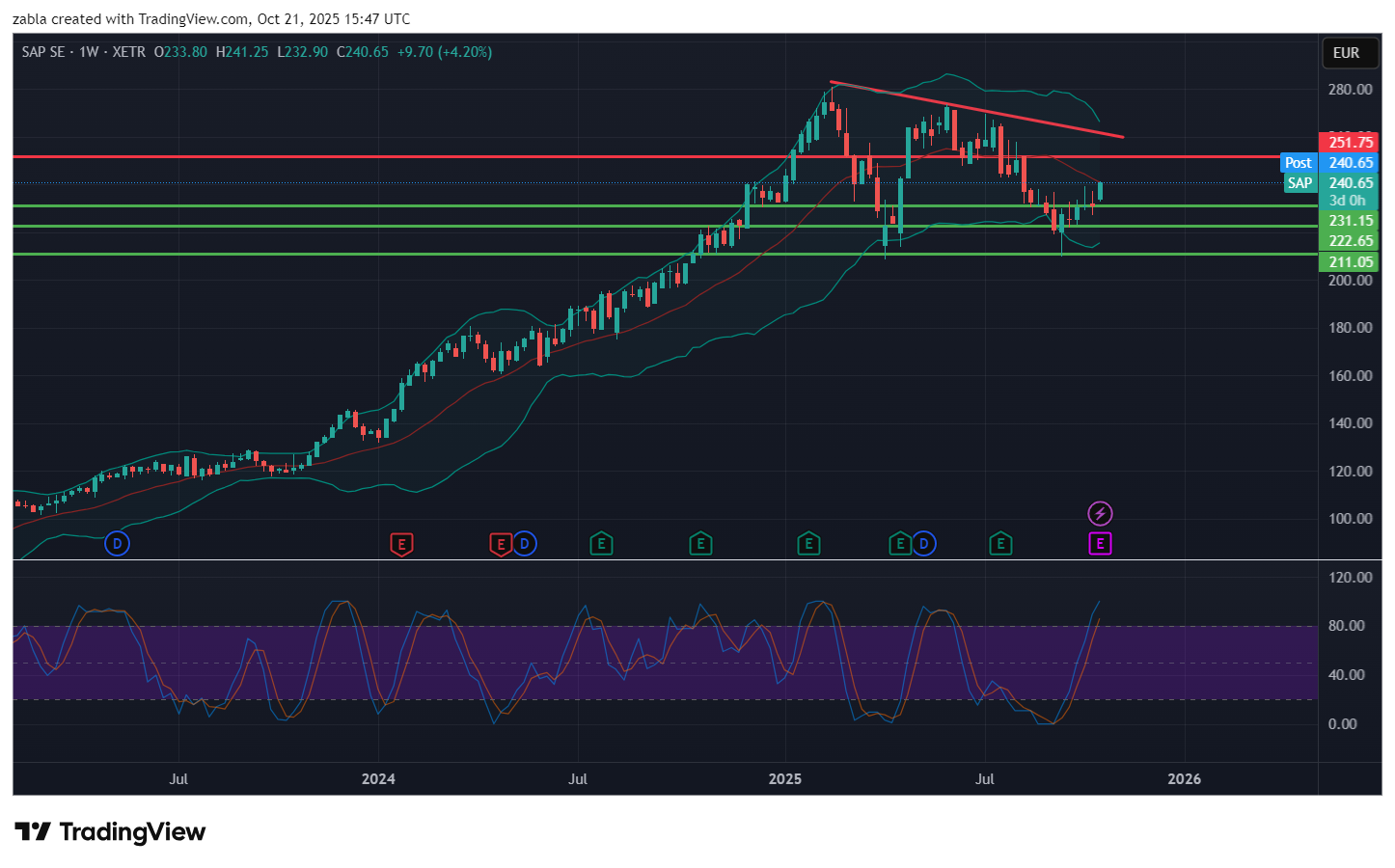Click the SAP SE symbol title
This screenshot has width=1395, height=868.
point(43,52)
